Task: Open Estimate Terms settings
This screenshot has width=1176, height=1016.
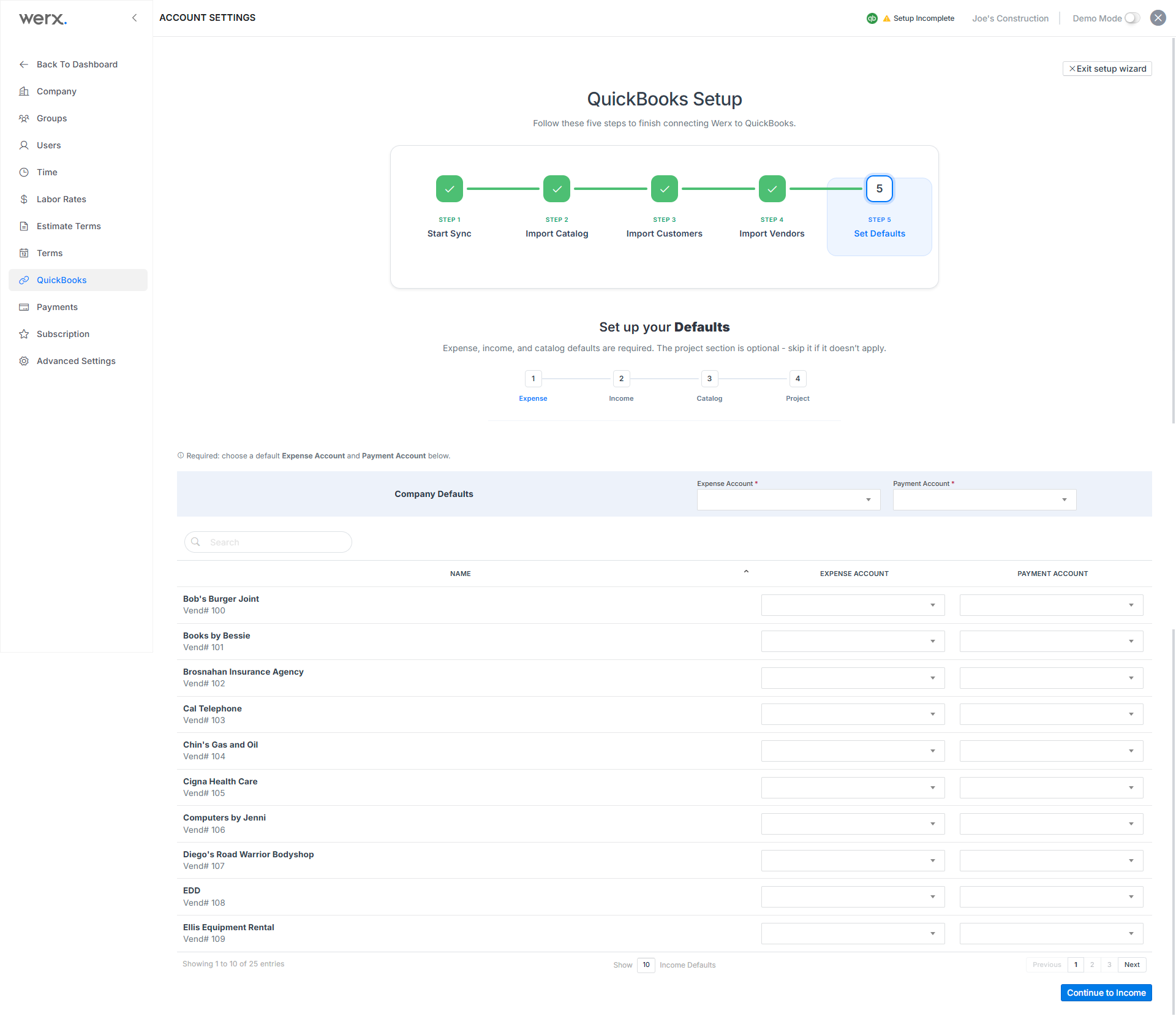Action: (78, 226)
